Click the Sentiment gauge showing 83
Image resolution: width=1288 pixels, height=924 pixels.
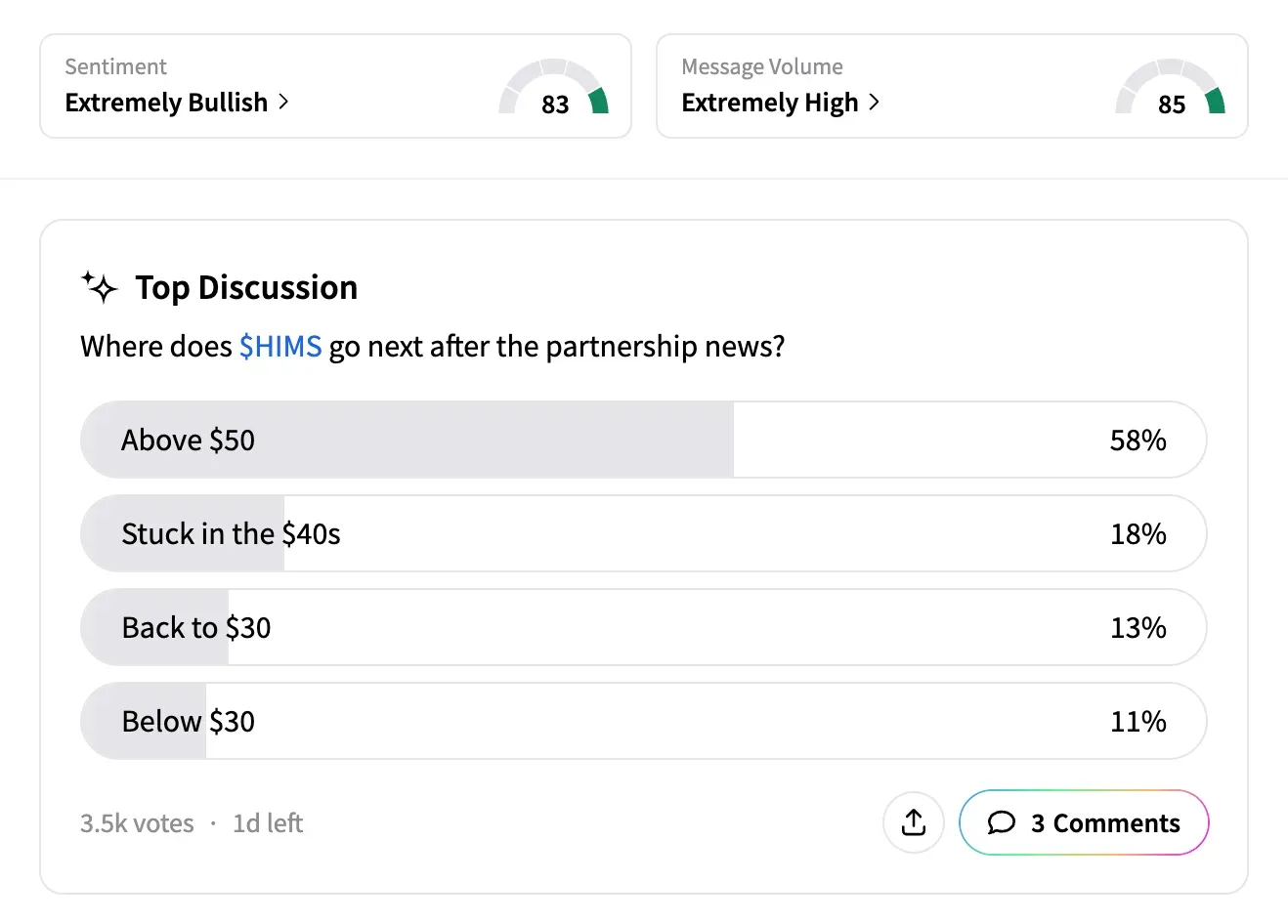click(554, 88)
